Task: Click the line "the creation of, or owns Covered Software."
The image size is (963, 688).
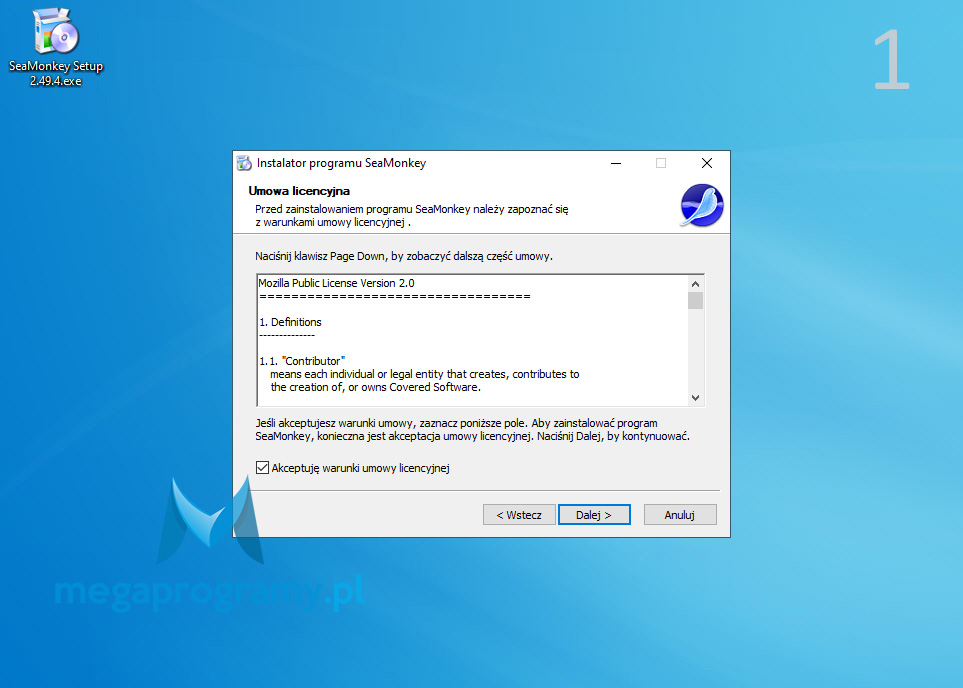Action: coord(376,387)
